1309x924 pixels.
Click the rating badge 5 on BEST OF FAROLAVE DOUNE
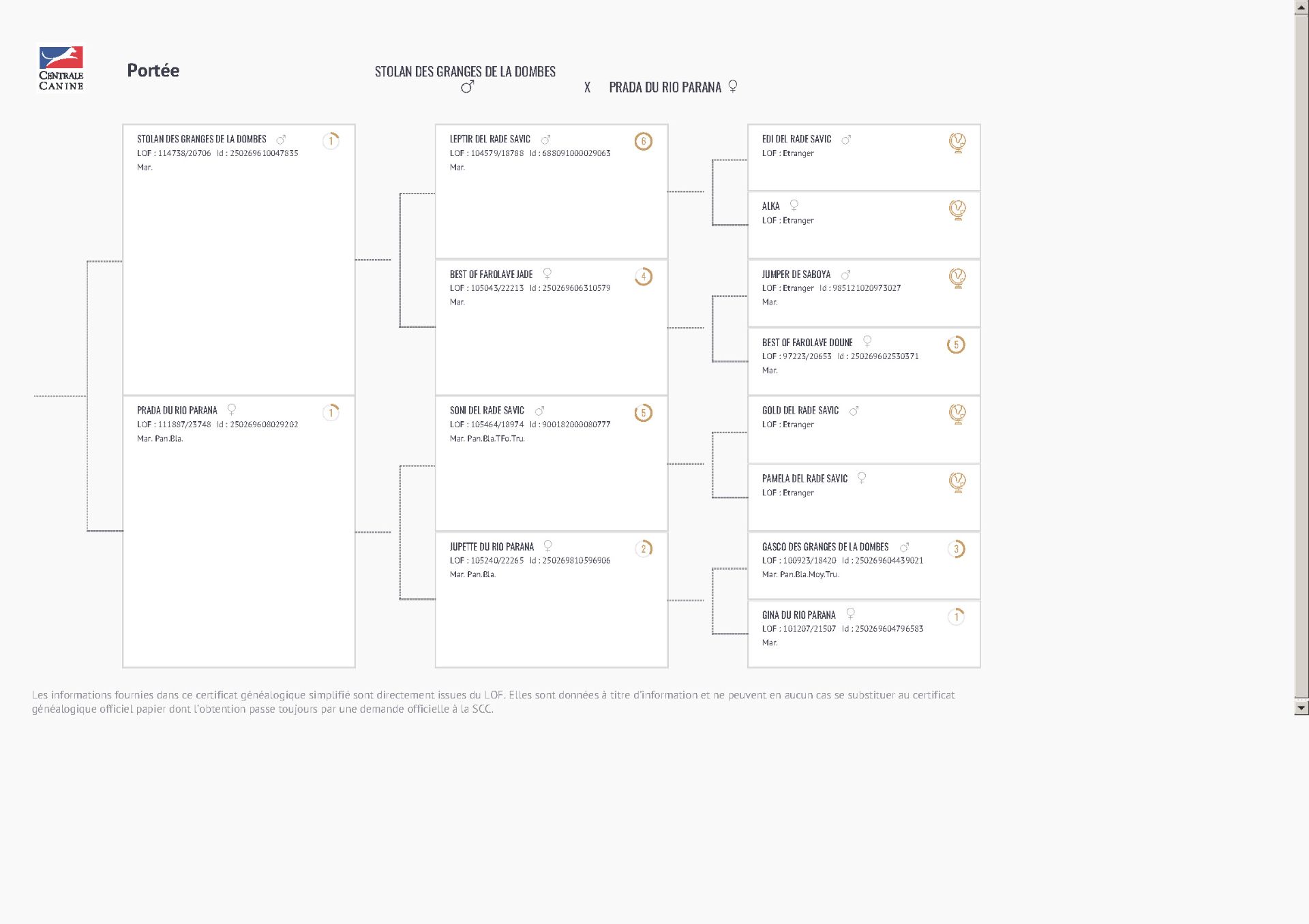coord(956,345)
